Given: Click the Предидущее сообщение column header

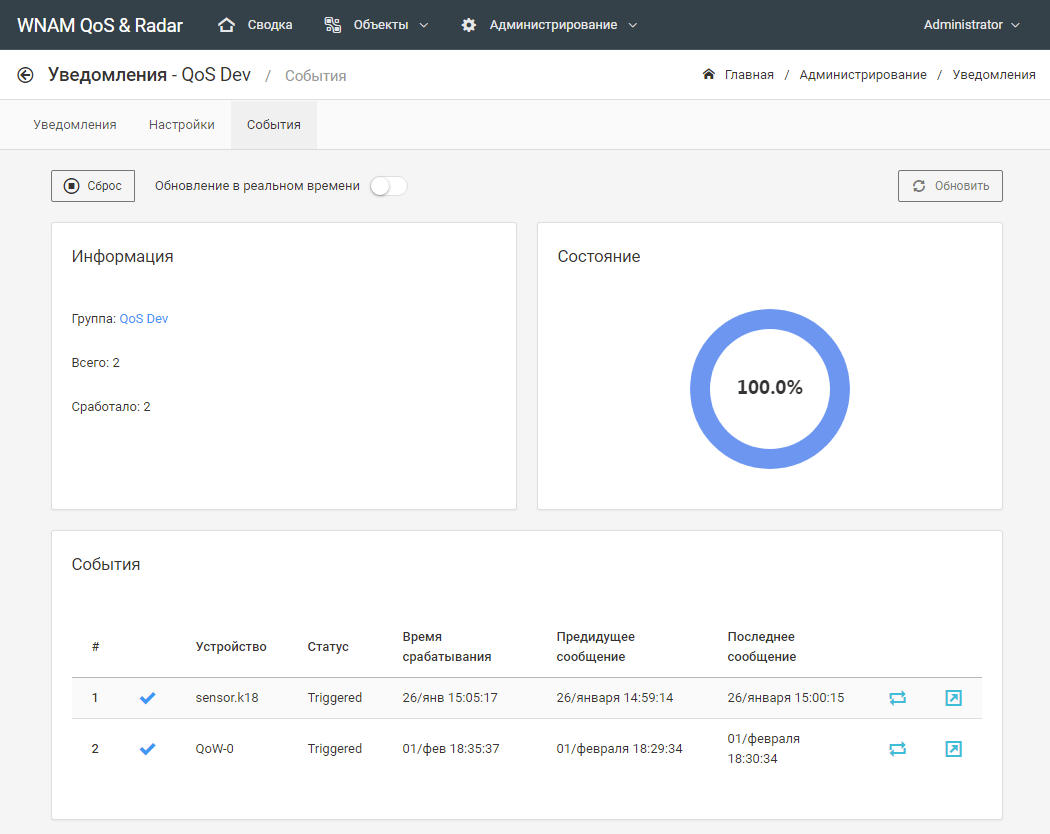Looking at the screenshot, I should coord(595,646).
